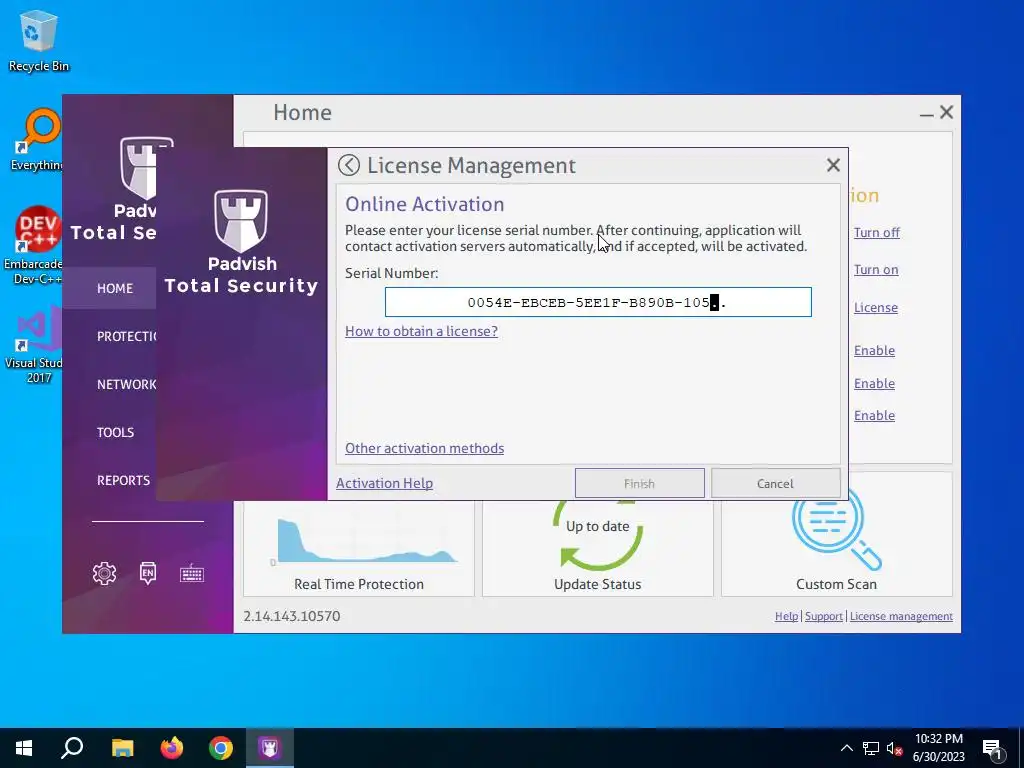Image resolution: width=1024 pixels, height=768 pixels.
Task: Open Visual Studio 2017 desktop shortcut
Action: (x=35, y=344)
